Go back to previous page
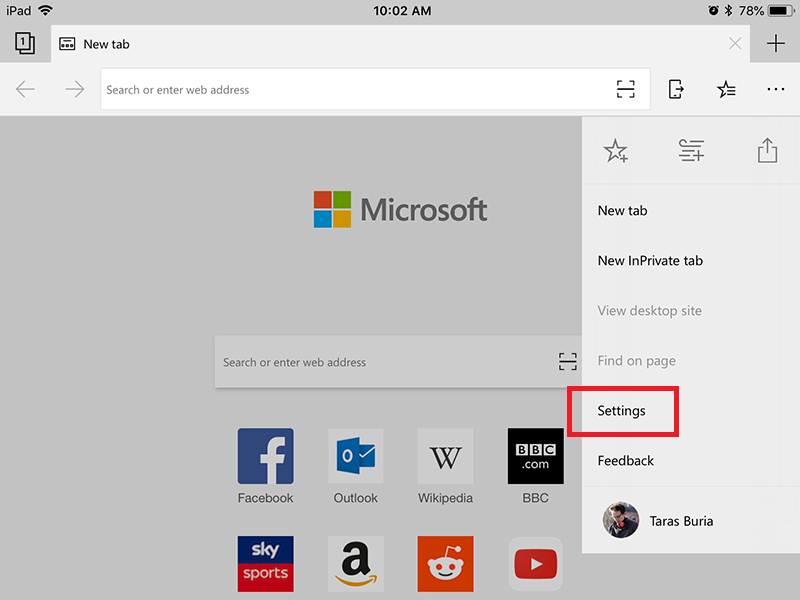800x600 pixels. coord(25,89)
